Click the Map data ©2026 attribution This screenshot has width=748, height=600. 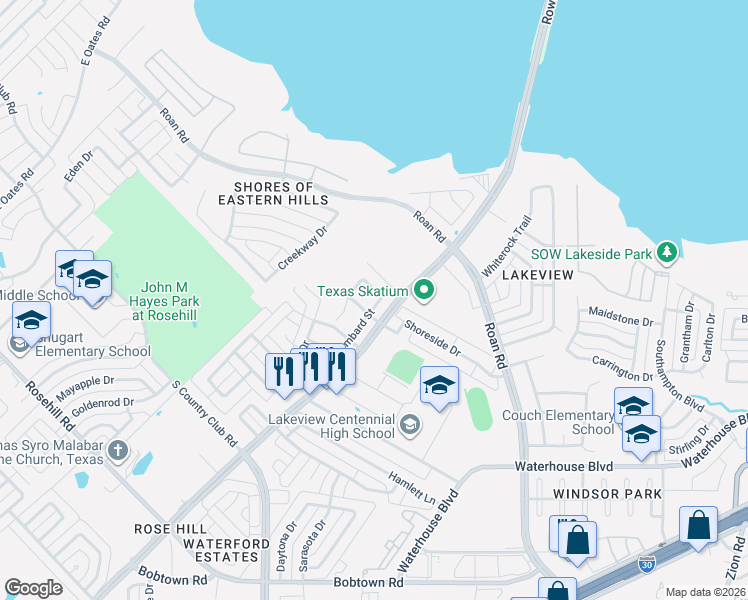(x=706, y=593)
